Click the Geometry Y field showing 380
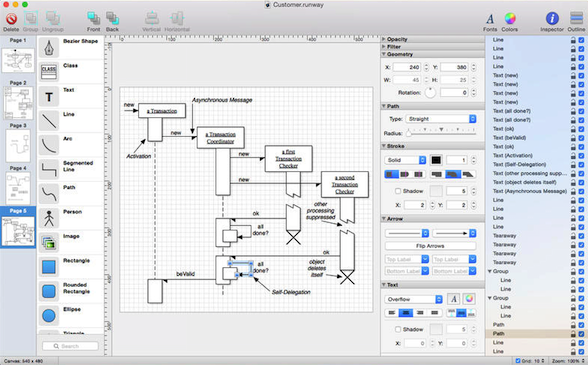Viewport: 588px width, 365px height. coord(454,68)
